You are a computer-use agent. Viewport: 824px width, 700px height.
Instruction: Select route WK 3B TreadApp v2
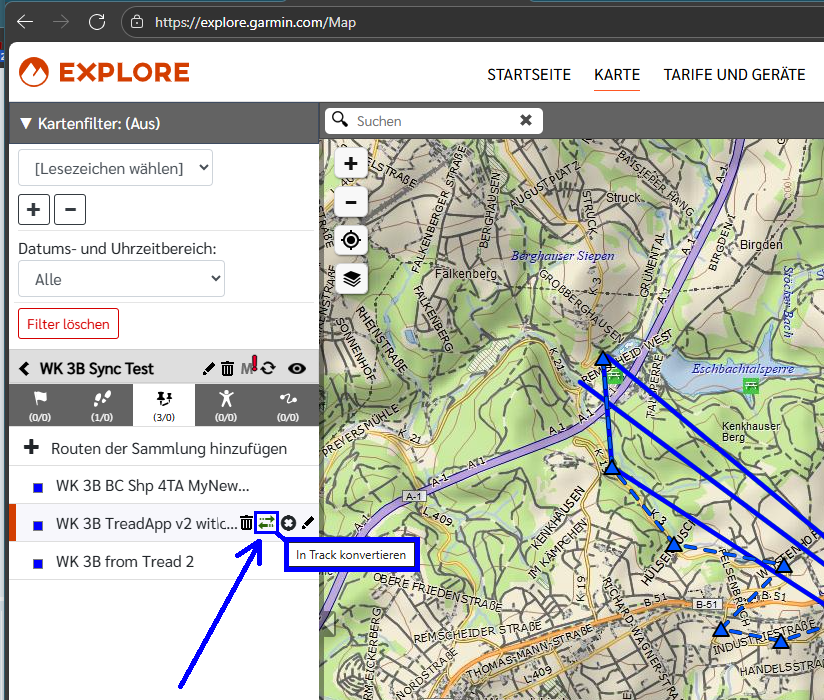pyautogui.click(x=147, y=523)
